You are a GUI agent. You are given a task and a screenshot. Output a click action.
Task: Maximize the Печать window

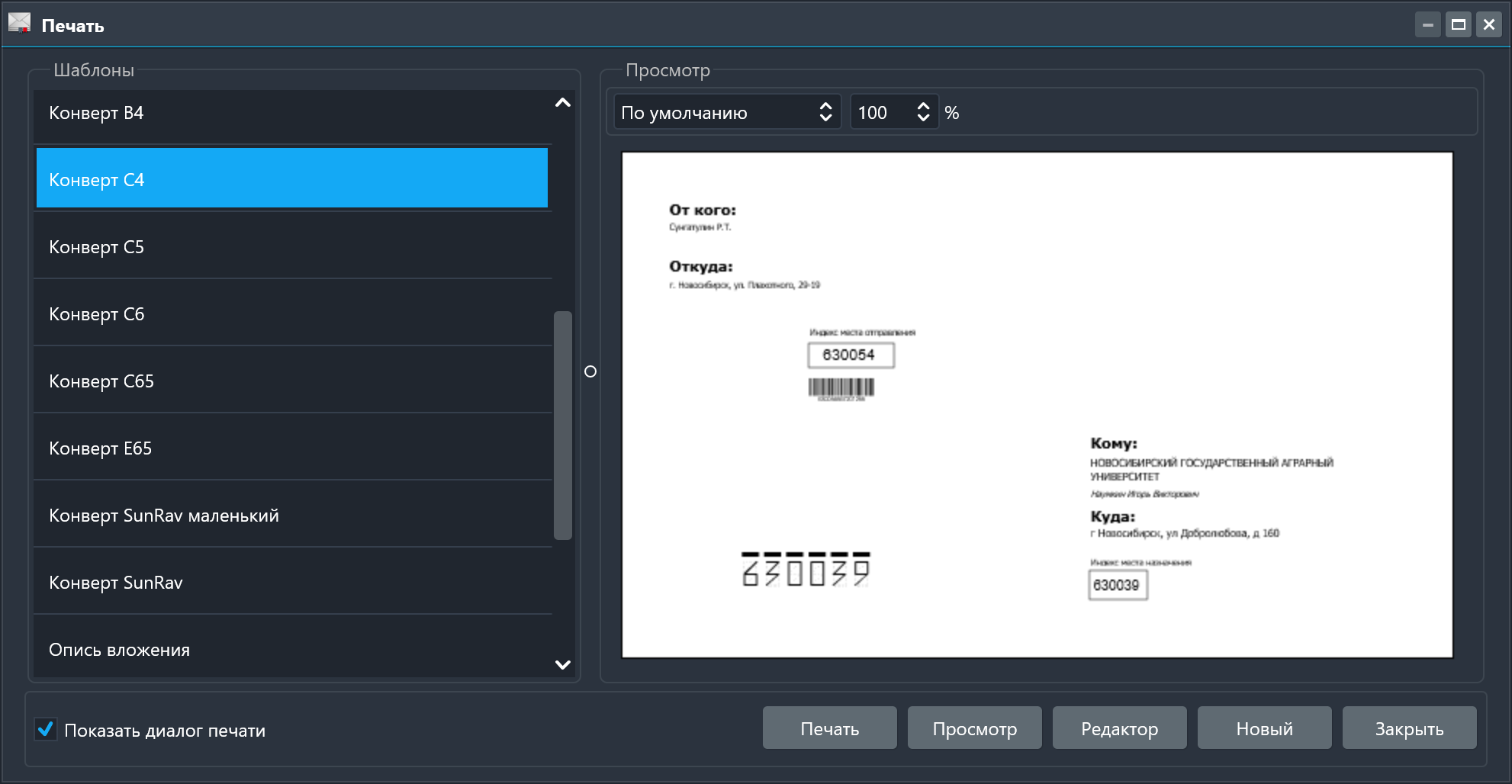coord(1459,24)
